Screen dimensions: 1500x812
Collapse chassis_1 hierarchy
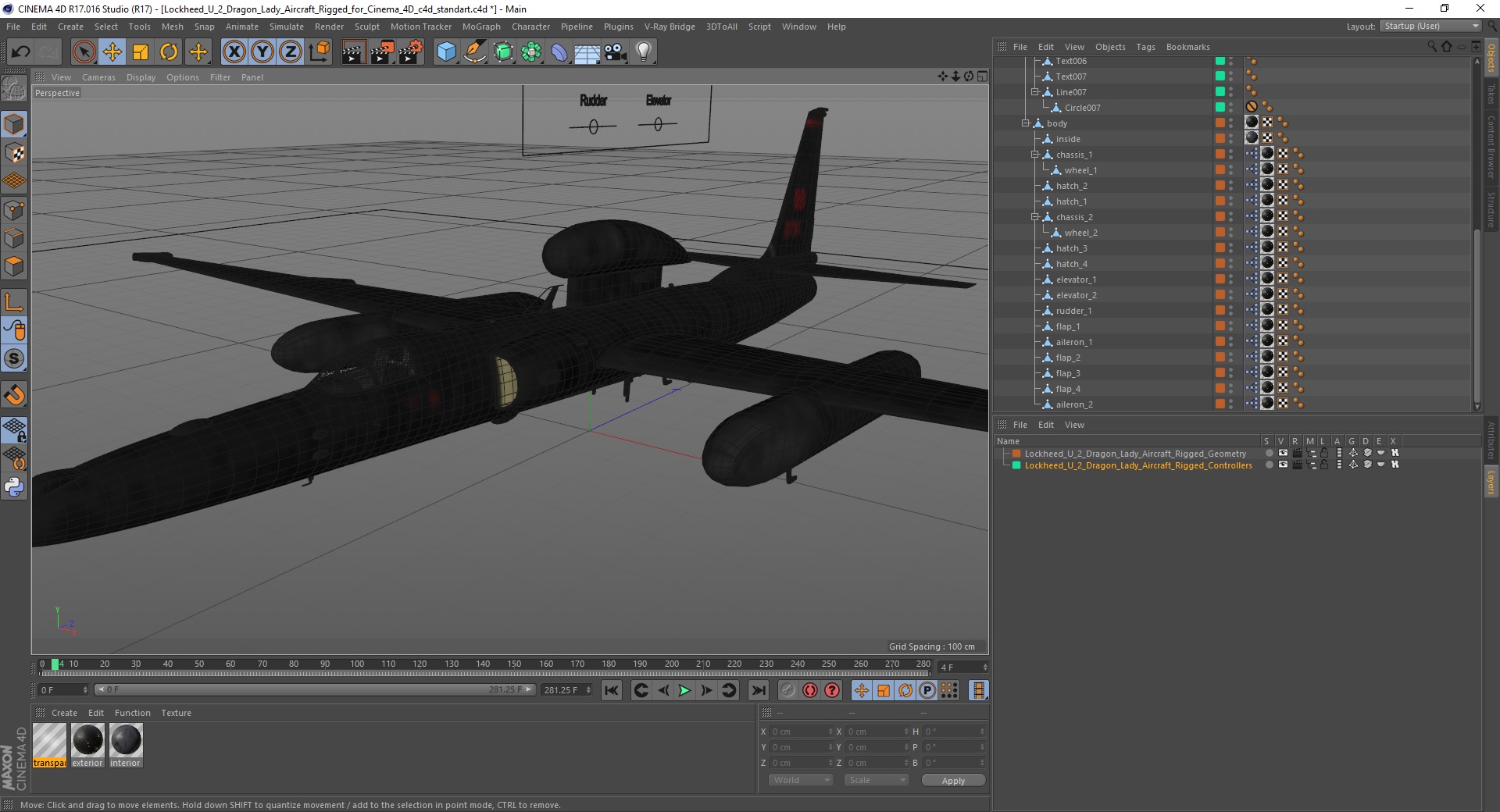coord(1034,155)
